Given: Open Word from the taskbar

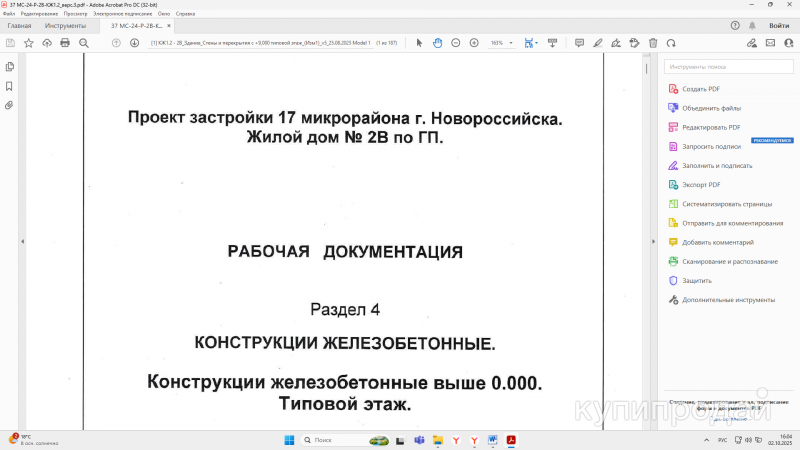Looking at the screenshot, I should 492,440.
